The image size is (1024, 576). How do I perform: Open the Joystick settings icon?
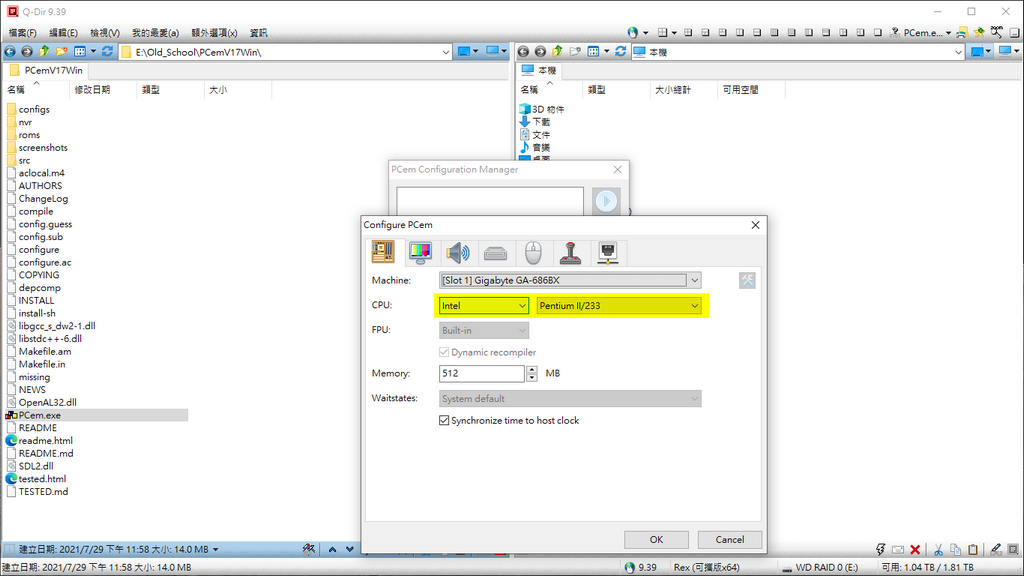pos(570,252)
